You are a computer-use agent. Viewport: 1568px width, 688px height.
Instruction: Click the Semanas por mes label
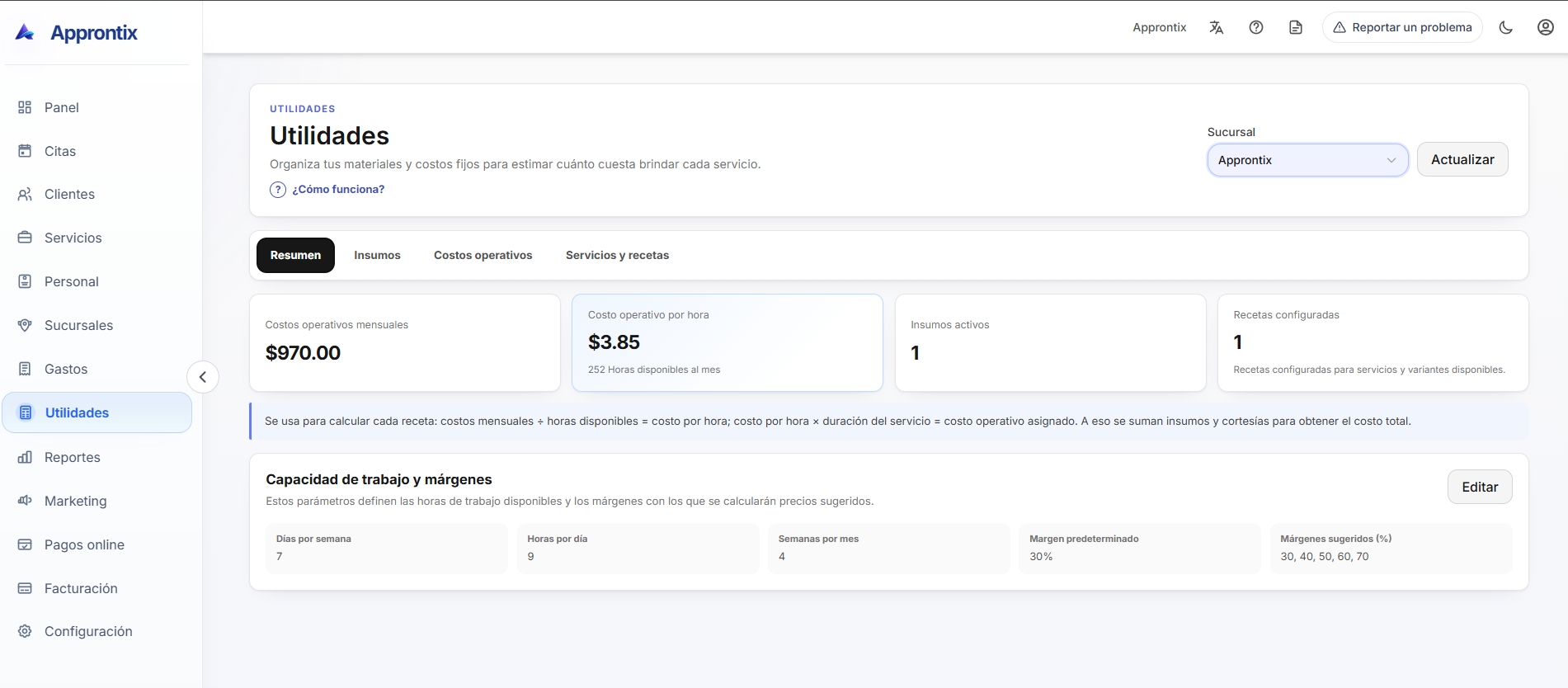click(x=818, y=539)
